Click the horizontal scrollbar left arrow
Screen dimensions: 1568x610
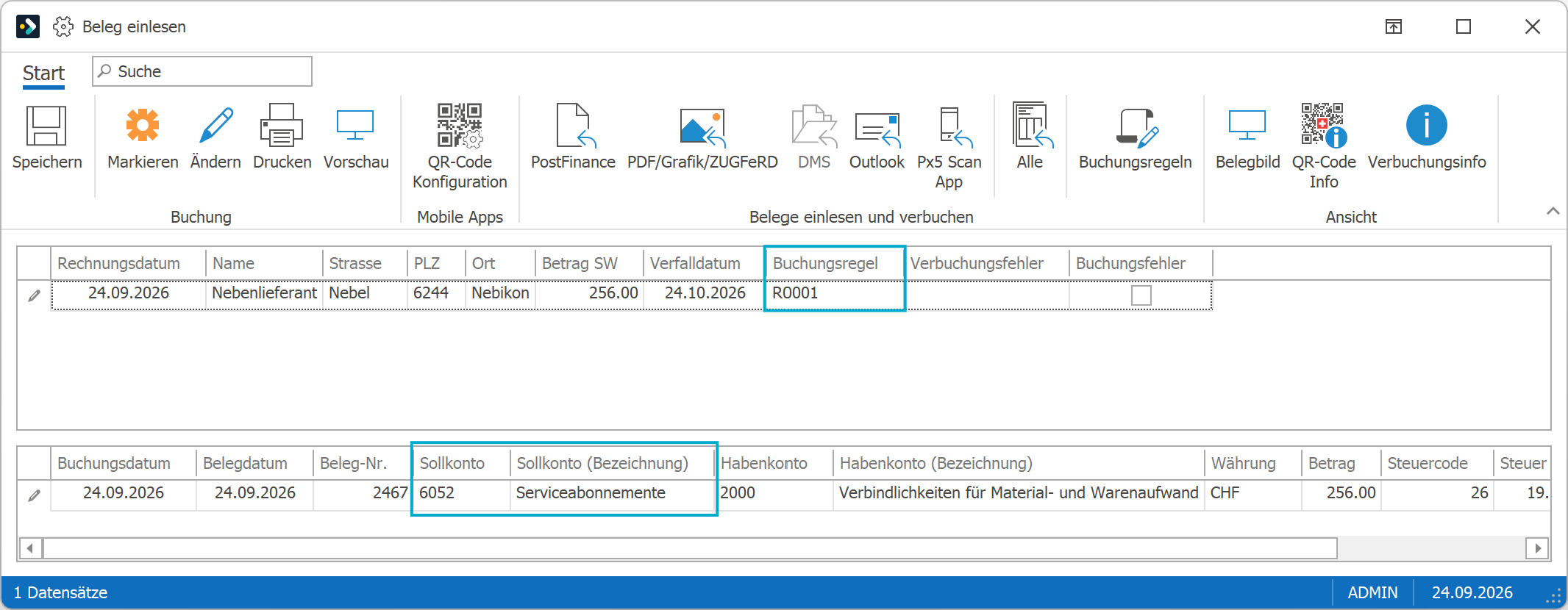pyautogui.click(x=30, y=548)
